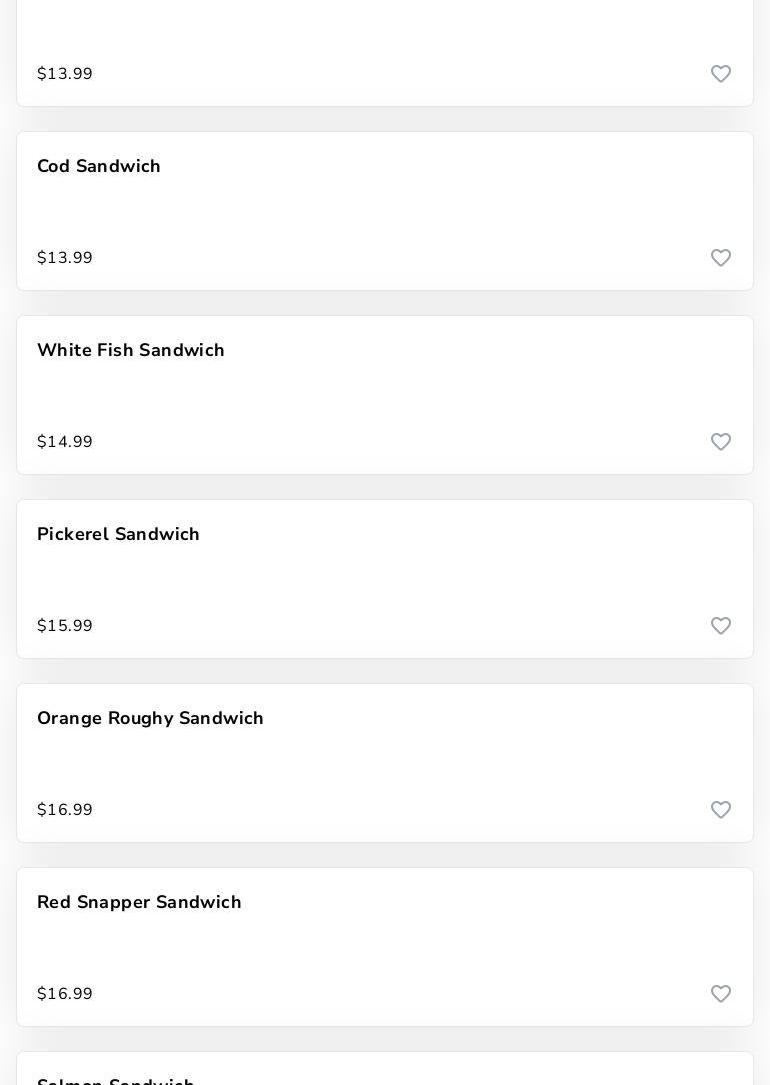Select the $15.99 Pickerel price
The image size is (770, 1085).
pos(65,626)
